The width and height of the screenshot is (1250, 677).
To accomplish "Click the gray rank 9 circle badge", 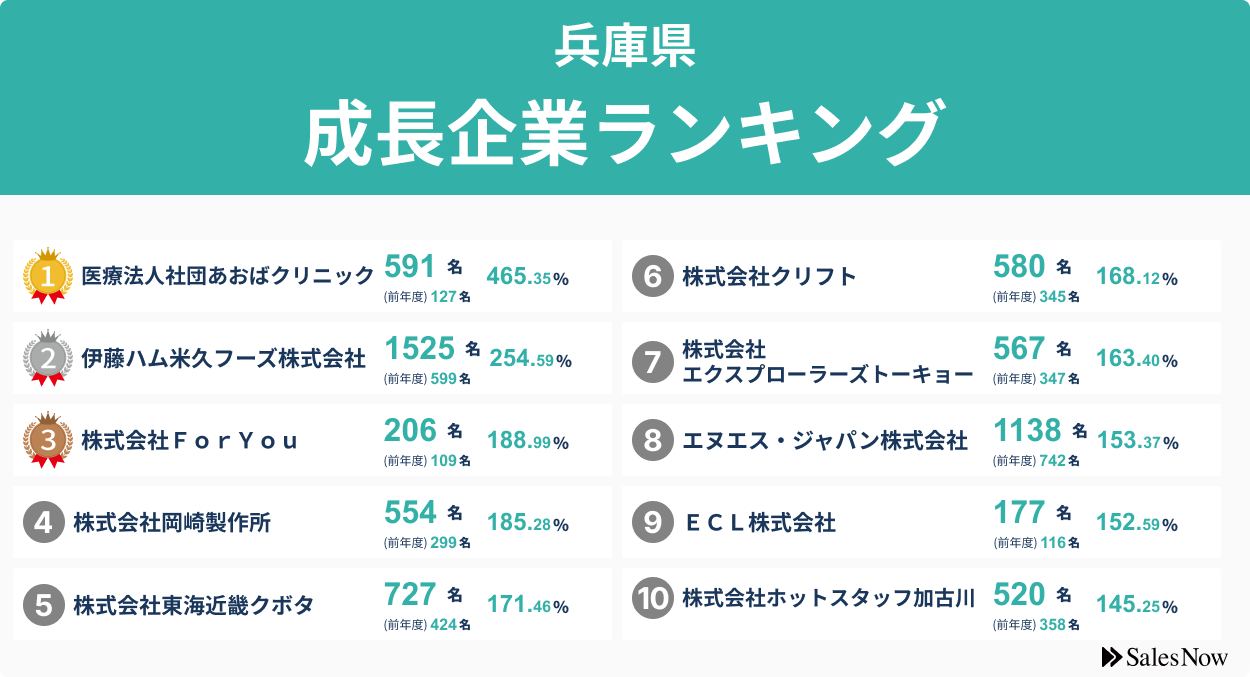I will (653, 522).
